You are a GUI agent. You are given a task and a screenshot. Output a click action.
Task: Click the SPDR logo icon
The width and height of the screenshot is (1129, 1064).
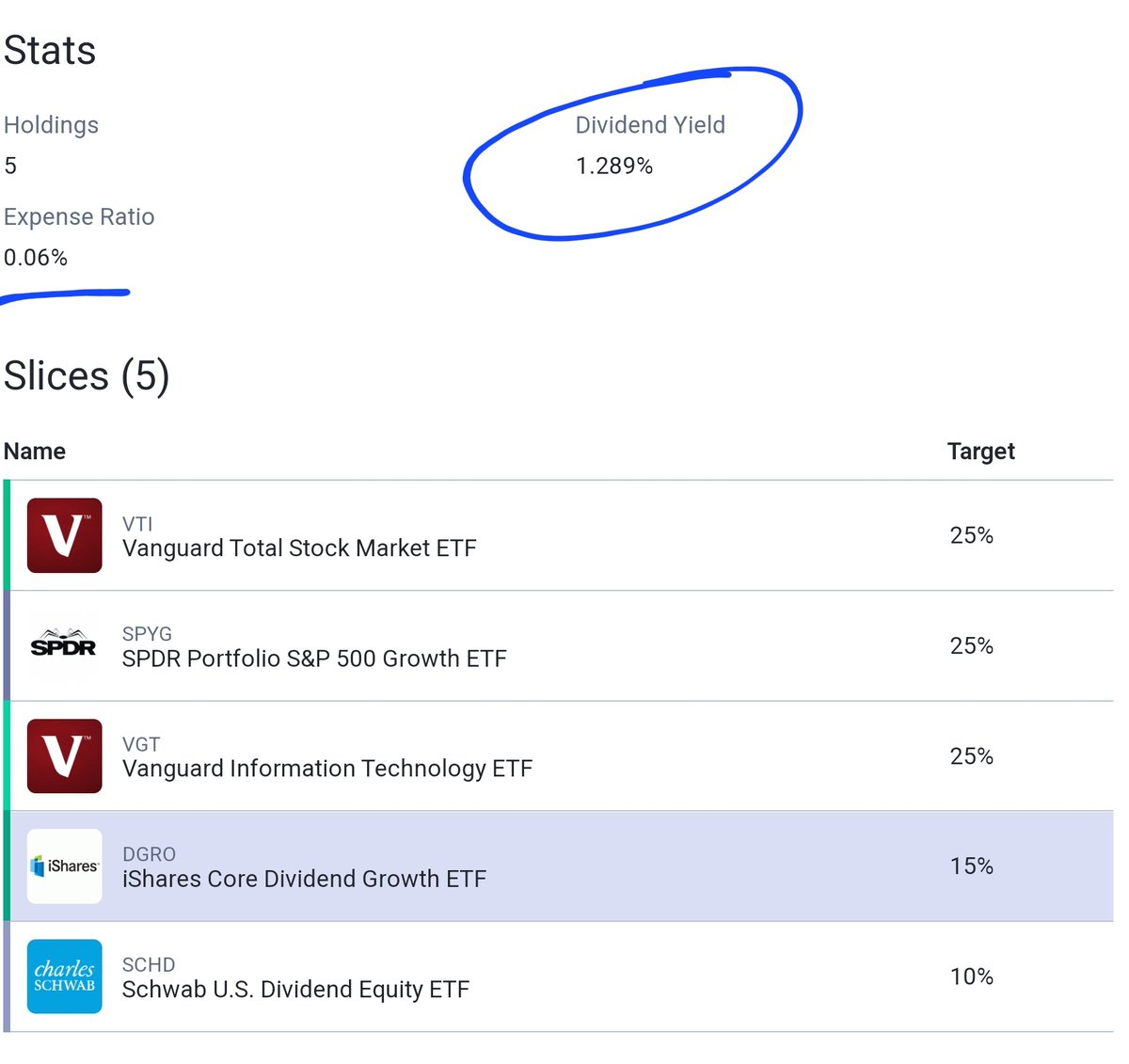[64, 645]
